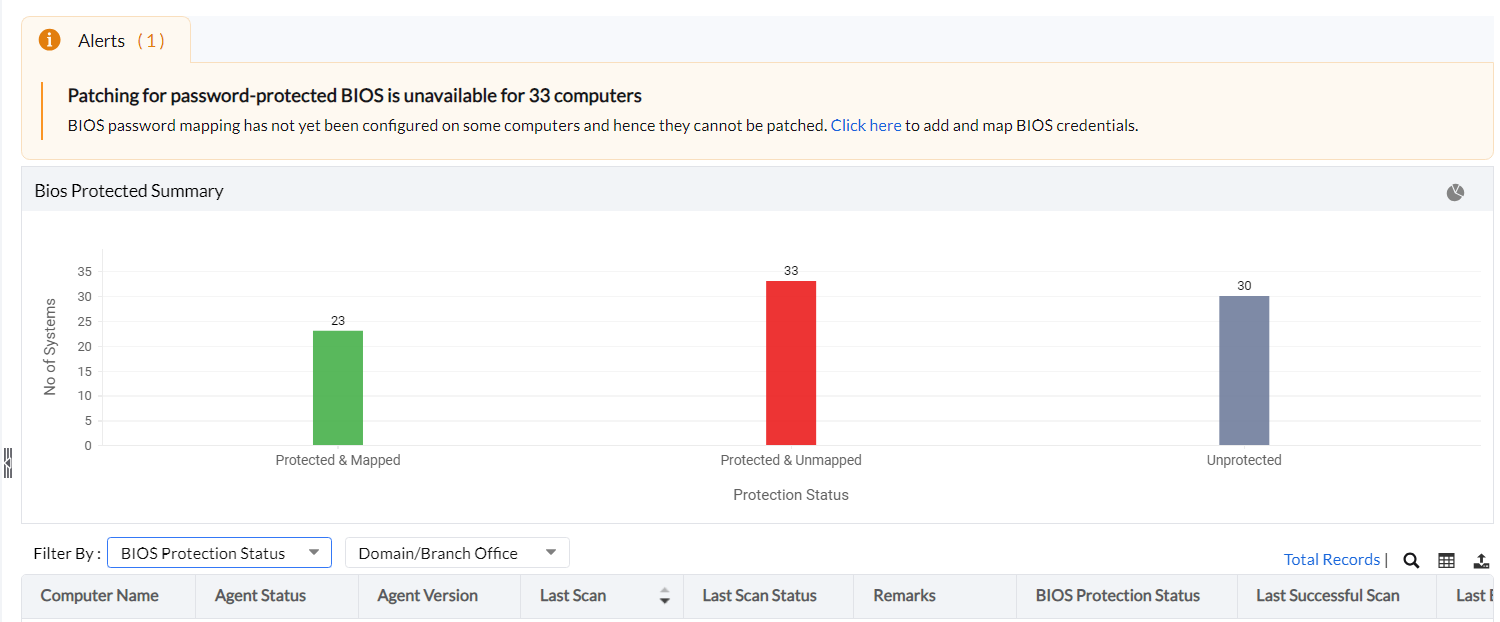
Task: Open the BIOS Protection Status filter dropdown
Action: point(219,553)
